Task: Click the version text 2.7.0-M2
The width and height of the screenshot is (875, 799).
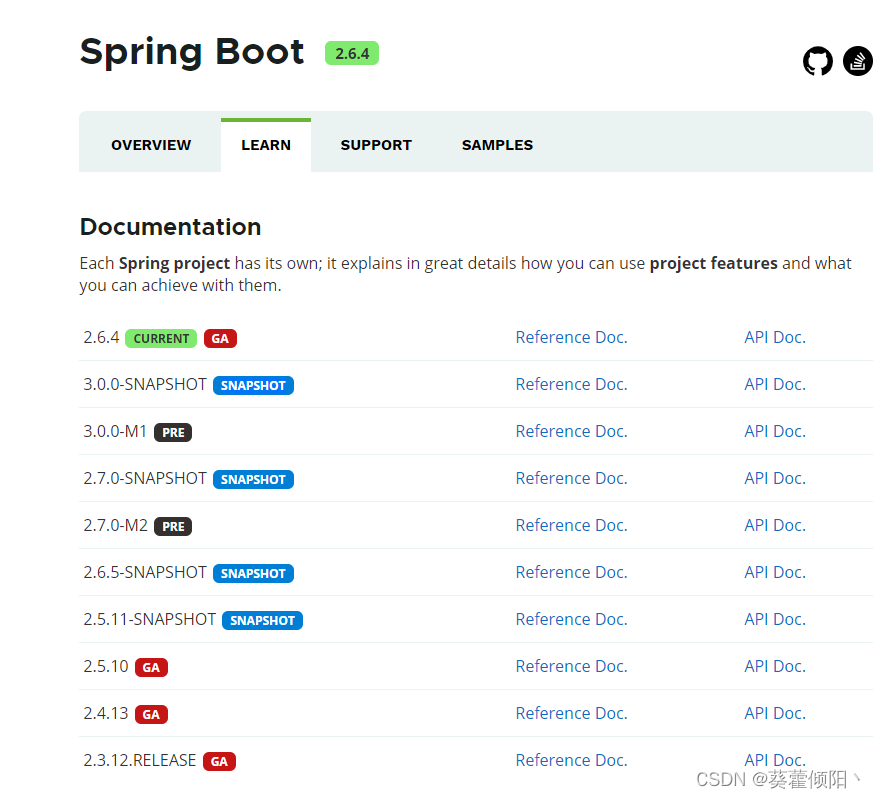Action: (x=116, y=526)
